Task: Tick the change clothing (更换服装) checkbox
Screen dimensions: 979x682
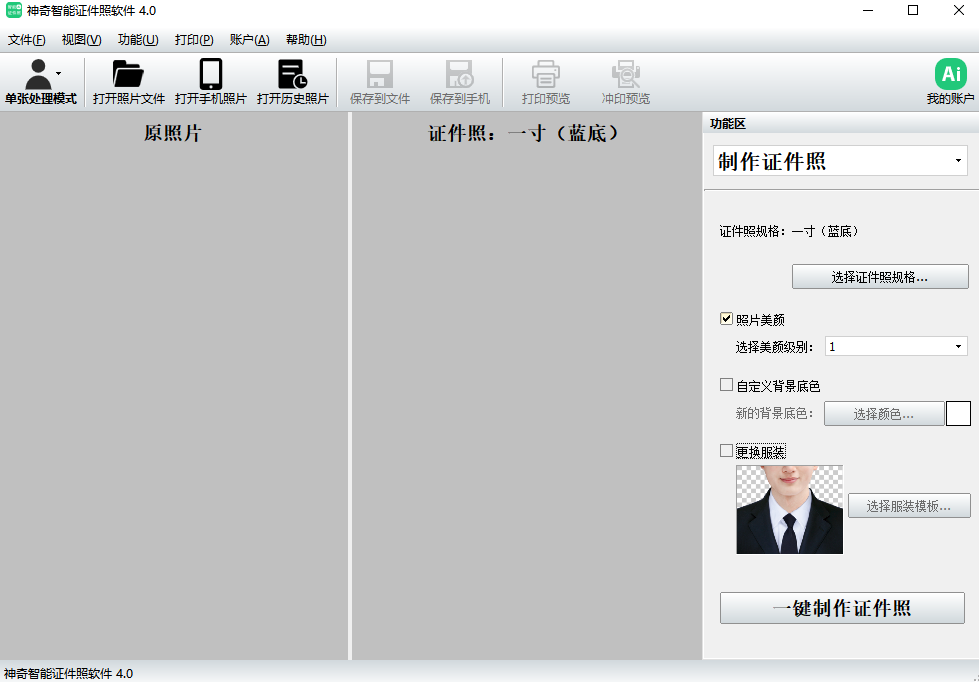Action: pyautogui.click(x=727, y=451)
